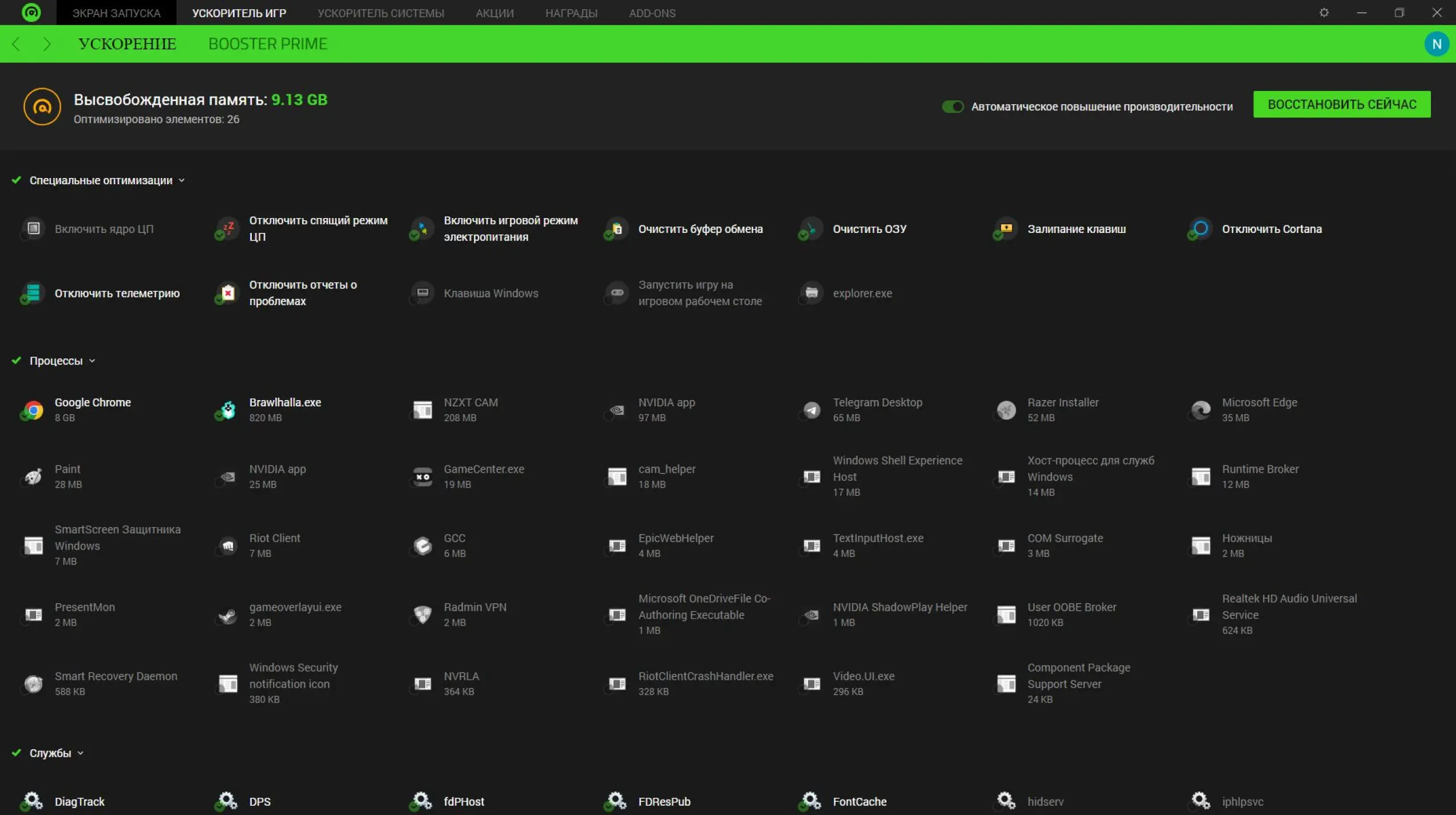1456x815 pixels.
Task: Switch to the Booster Prime tab
Action: [267, 44]
